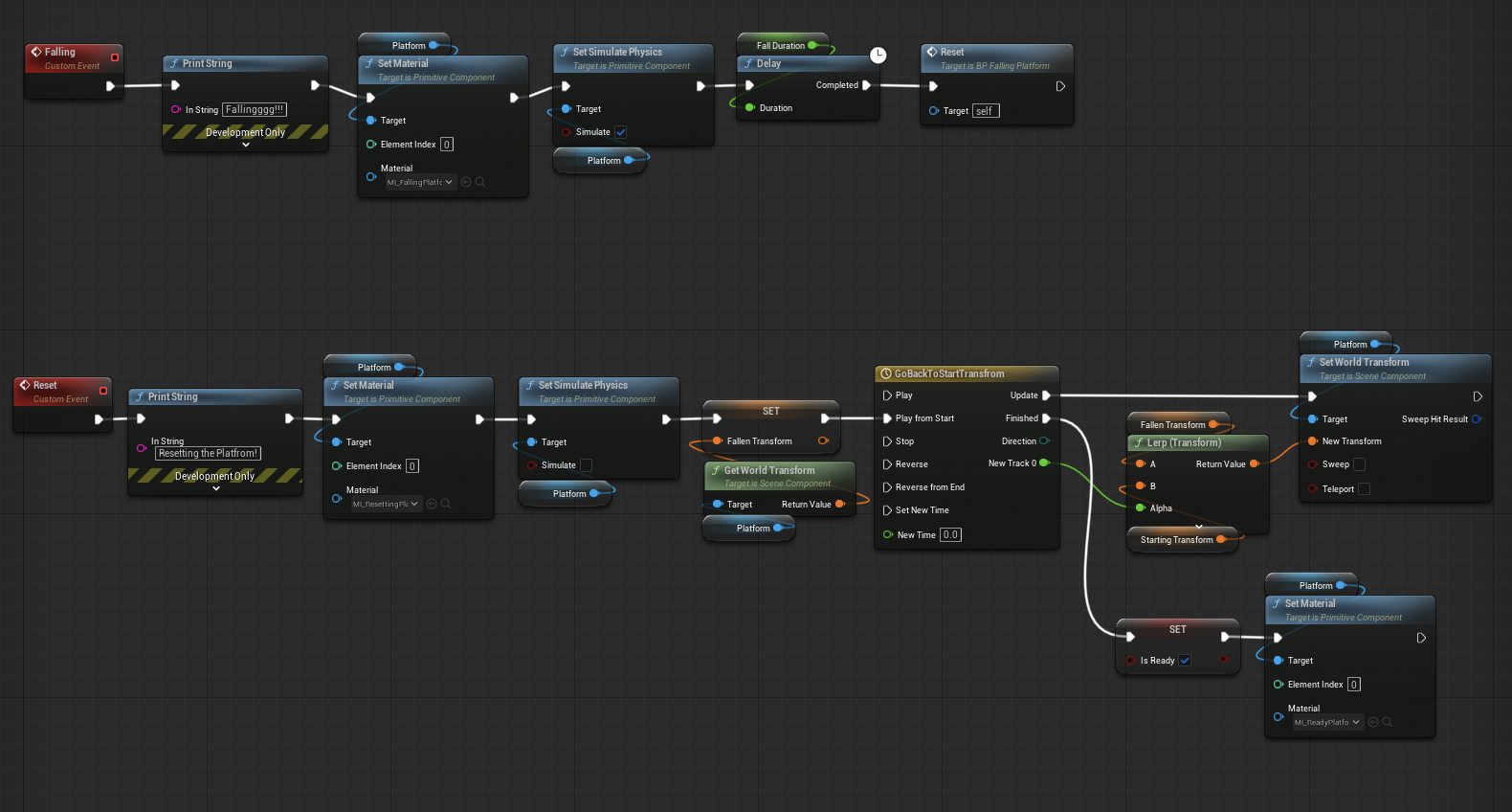Viewport: 1512px width, 812px height.
Task: Select the Lerp (Transform) node title
Action: coord(1184,443)
